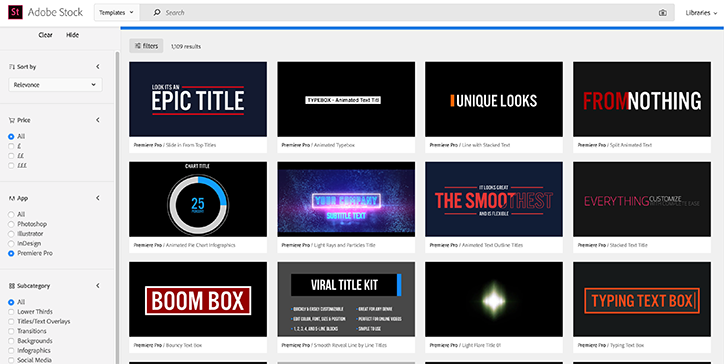Select the All apps radio button
724x364 pixels.
pyautogui.click(x=11, y=215)
